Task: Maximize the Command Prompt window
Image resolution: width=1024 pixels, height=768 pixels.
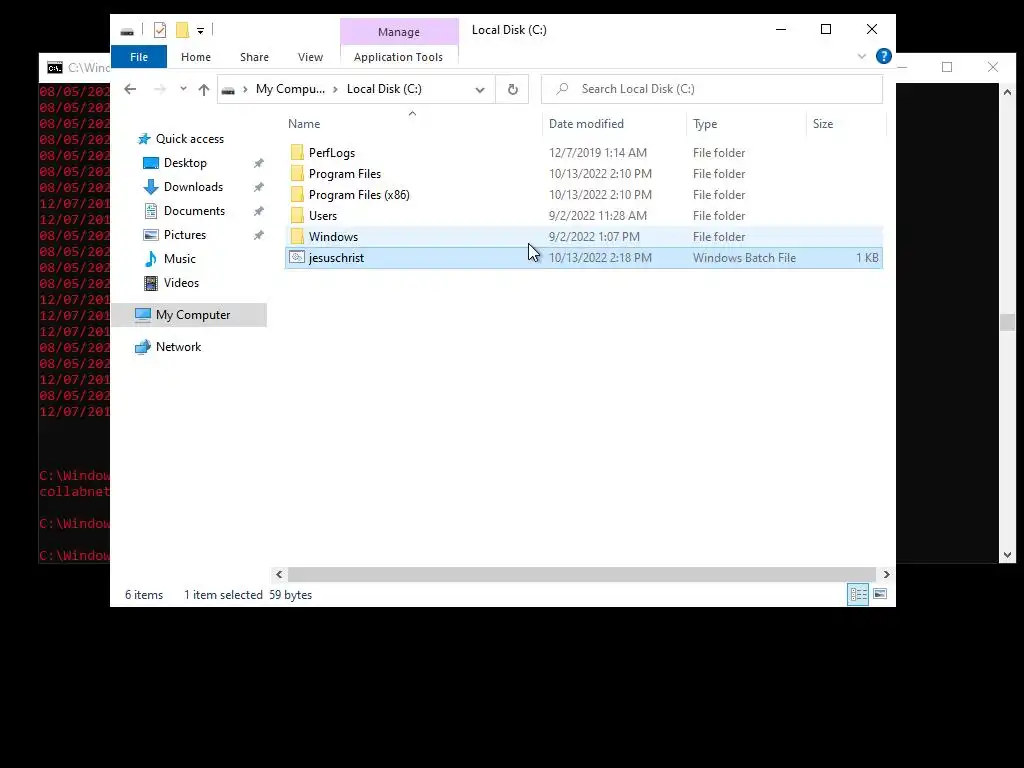Action: (947, 67)
